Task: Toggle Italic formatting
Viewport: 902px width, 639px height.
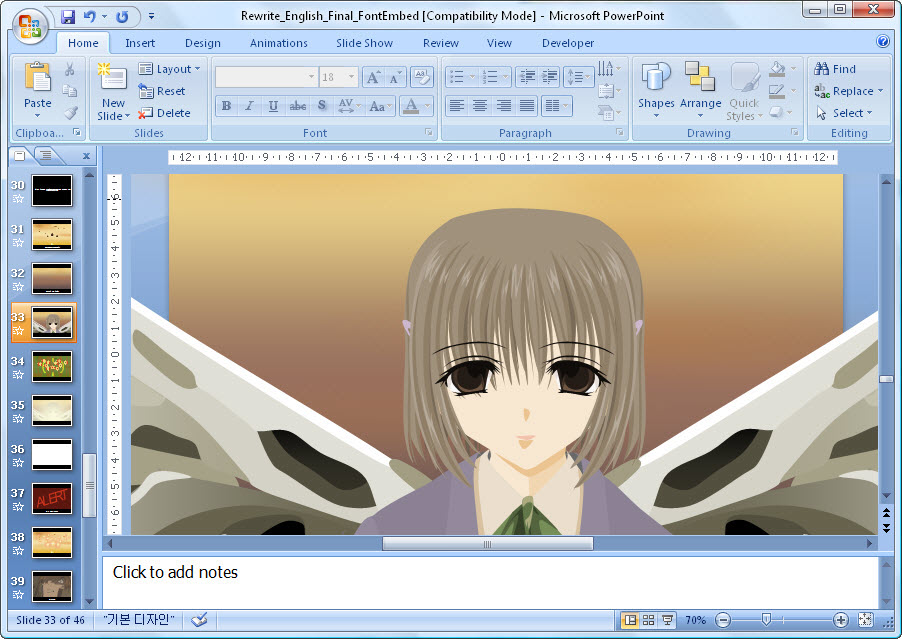Action: coord(249,106)
